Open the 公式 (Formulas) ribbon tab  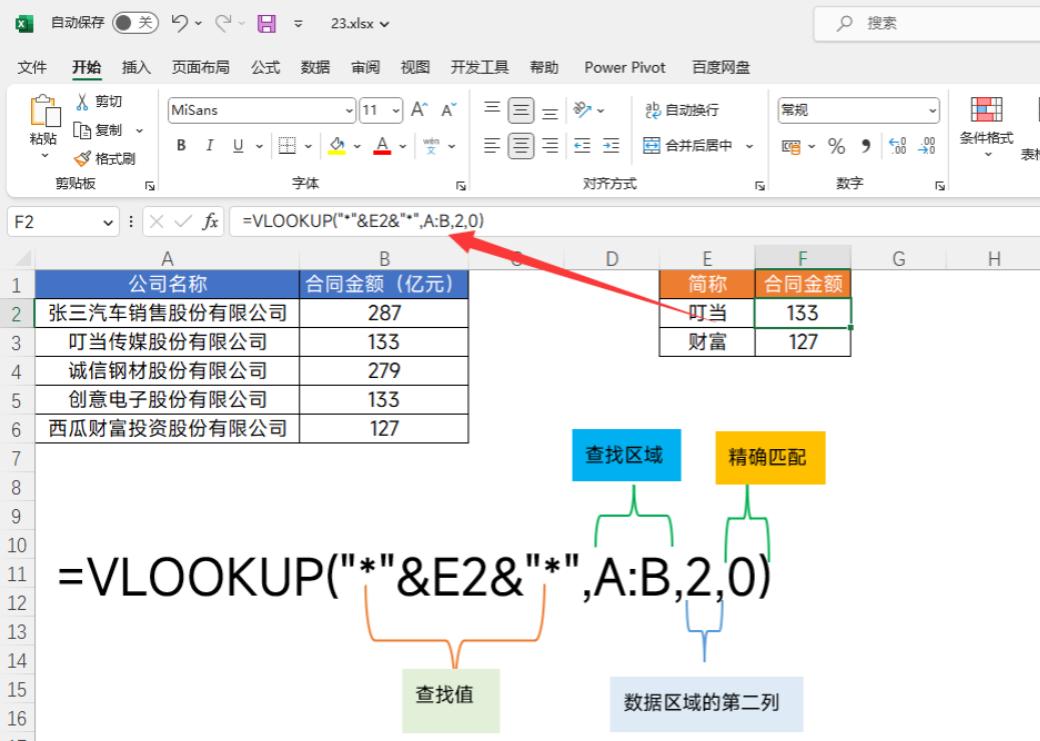(265, 67)
